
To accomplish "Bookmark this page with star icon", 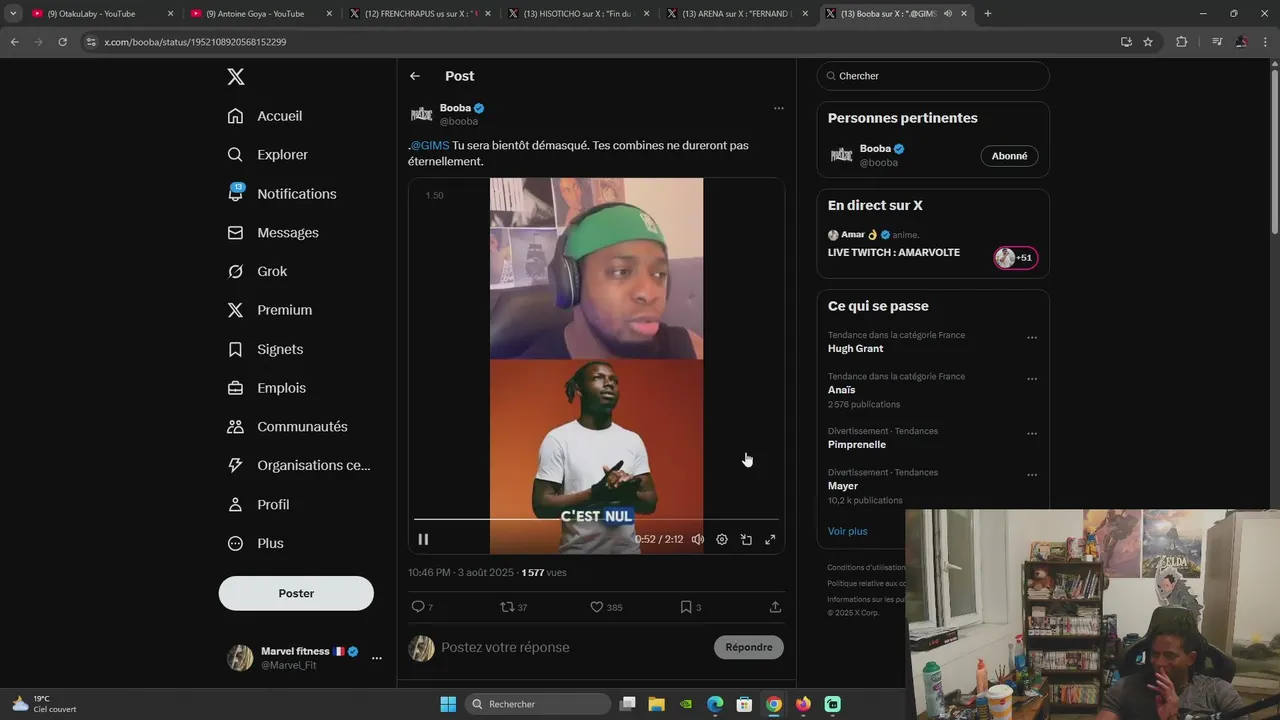I will tap(1148, 42).
